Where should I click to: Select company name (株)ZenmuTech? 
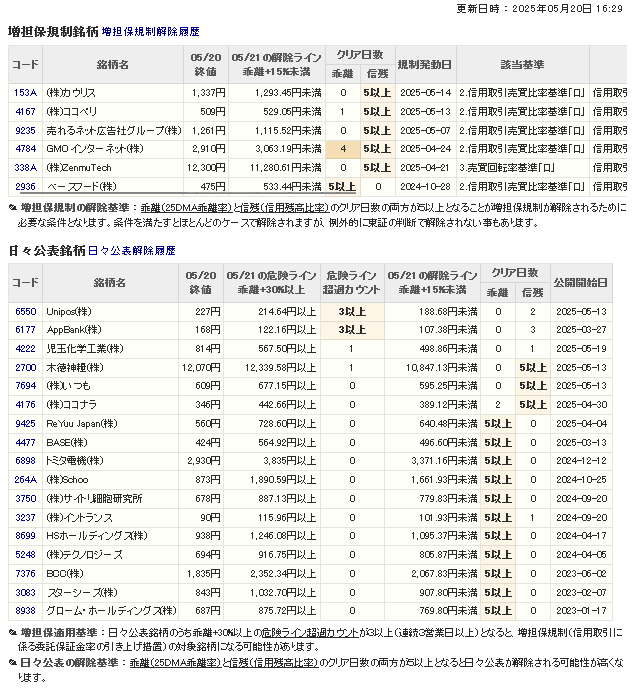79,168
